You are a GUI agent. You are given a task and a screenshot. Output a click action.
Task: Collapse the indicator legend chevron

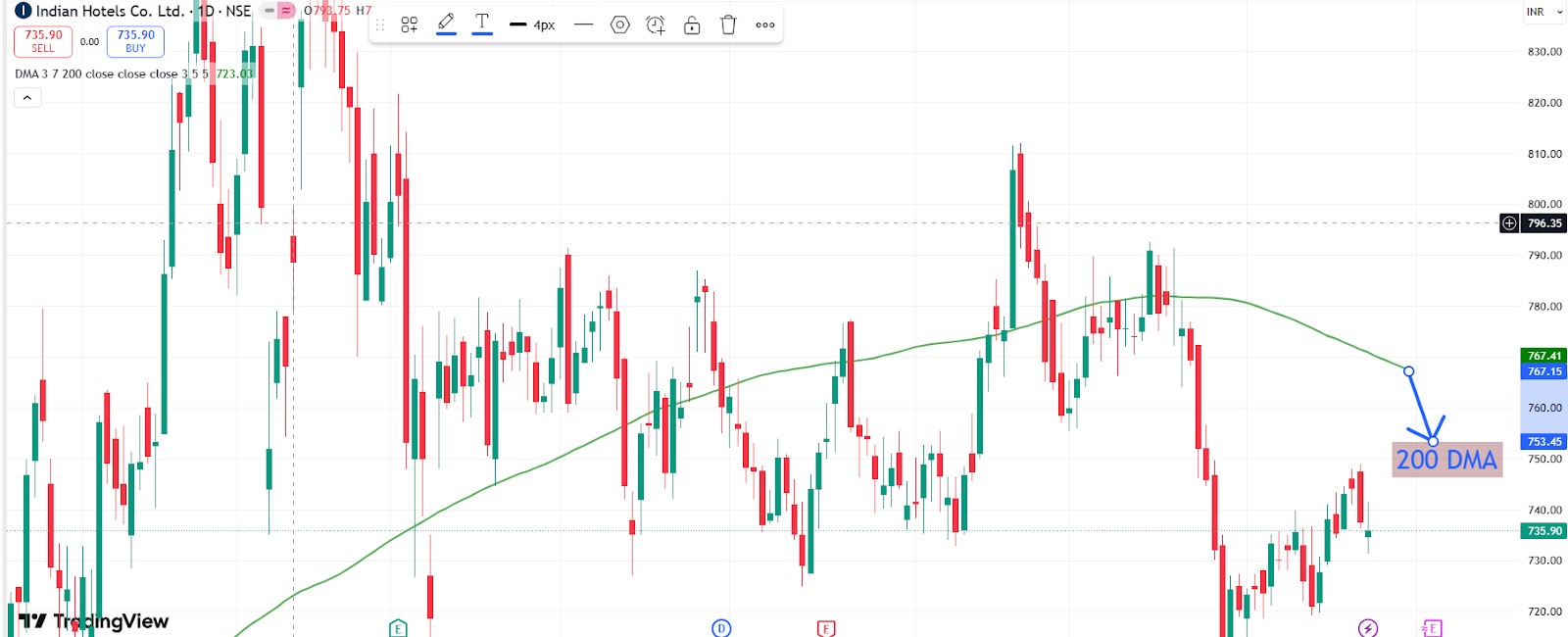point(27,97)
